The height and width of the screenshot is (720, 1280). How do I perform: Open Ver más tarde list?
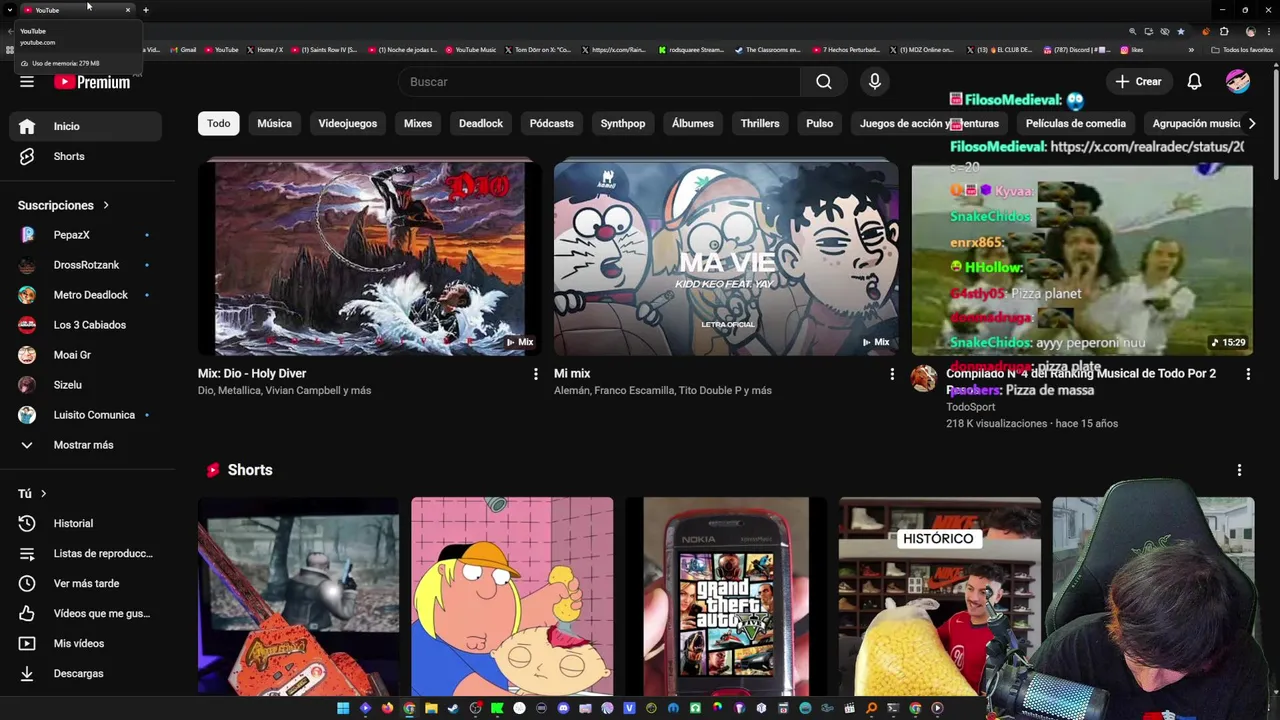click(85, 583)
